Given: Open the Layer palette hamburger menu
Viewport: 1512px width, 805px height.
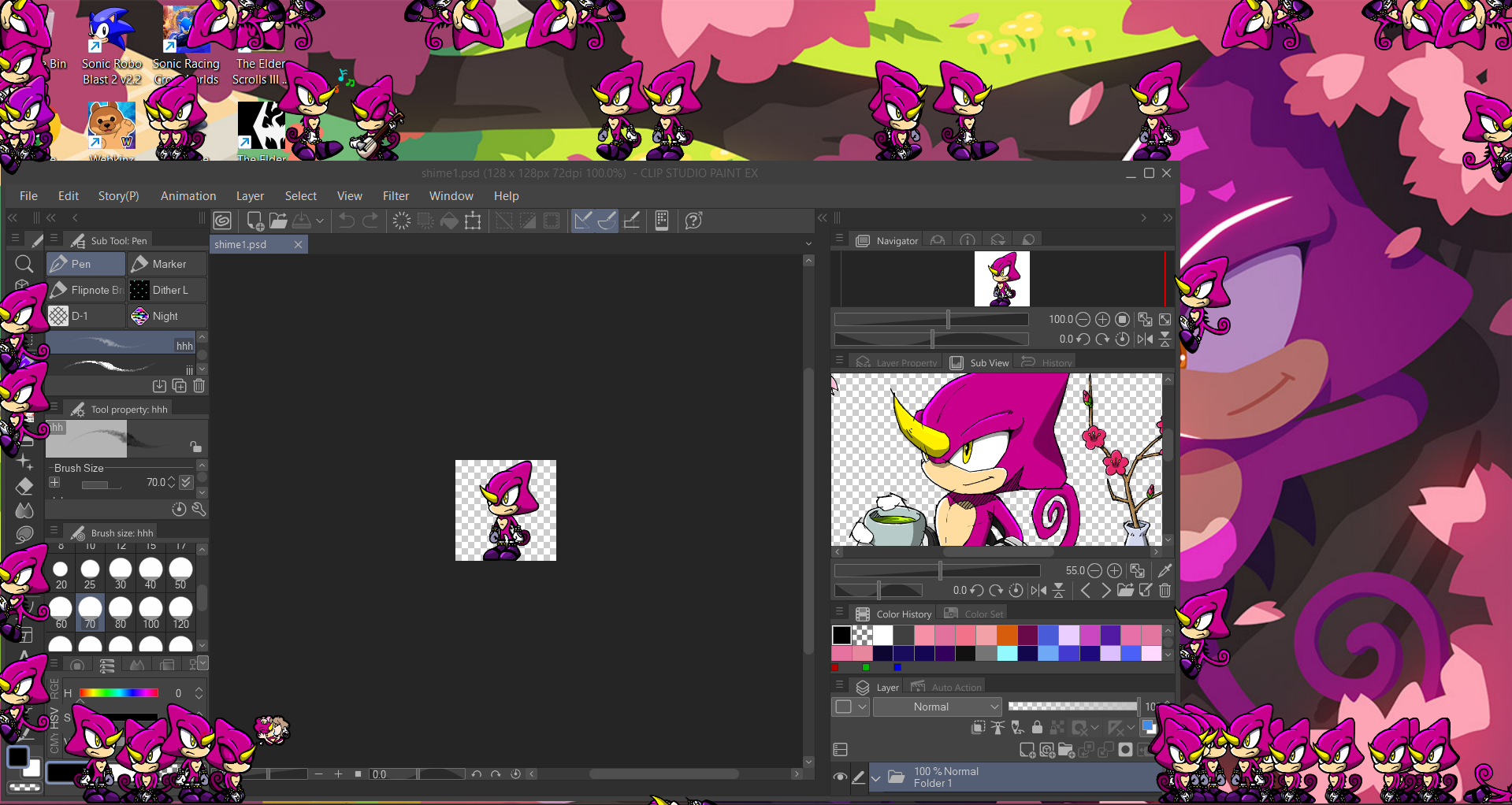Looking at the screenshot, I should [x=839, y=685].
